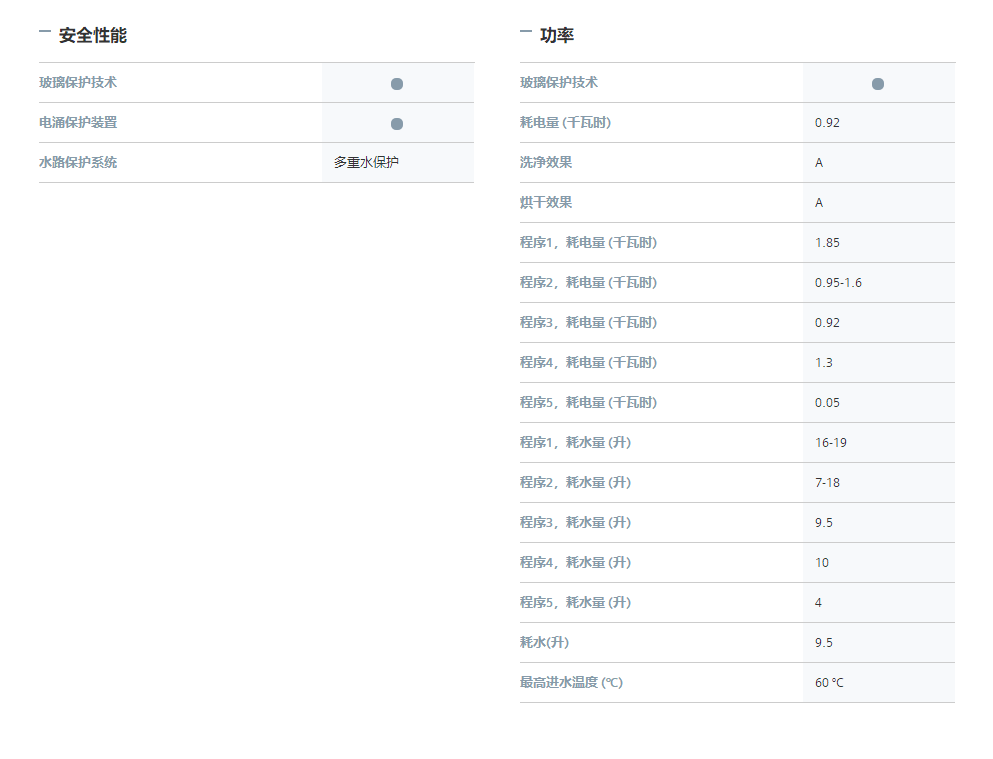Collapse the 功率 section dash icon
993x759 pixels.
point(526,30)
